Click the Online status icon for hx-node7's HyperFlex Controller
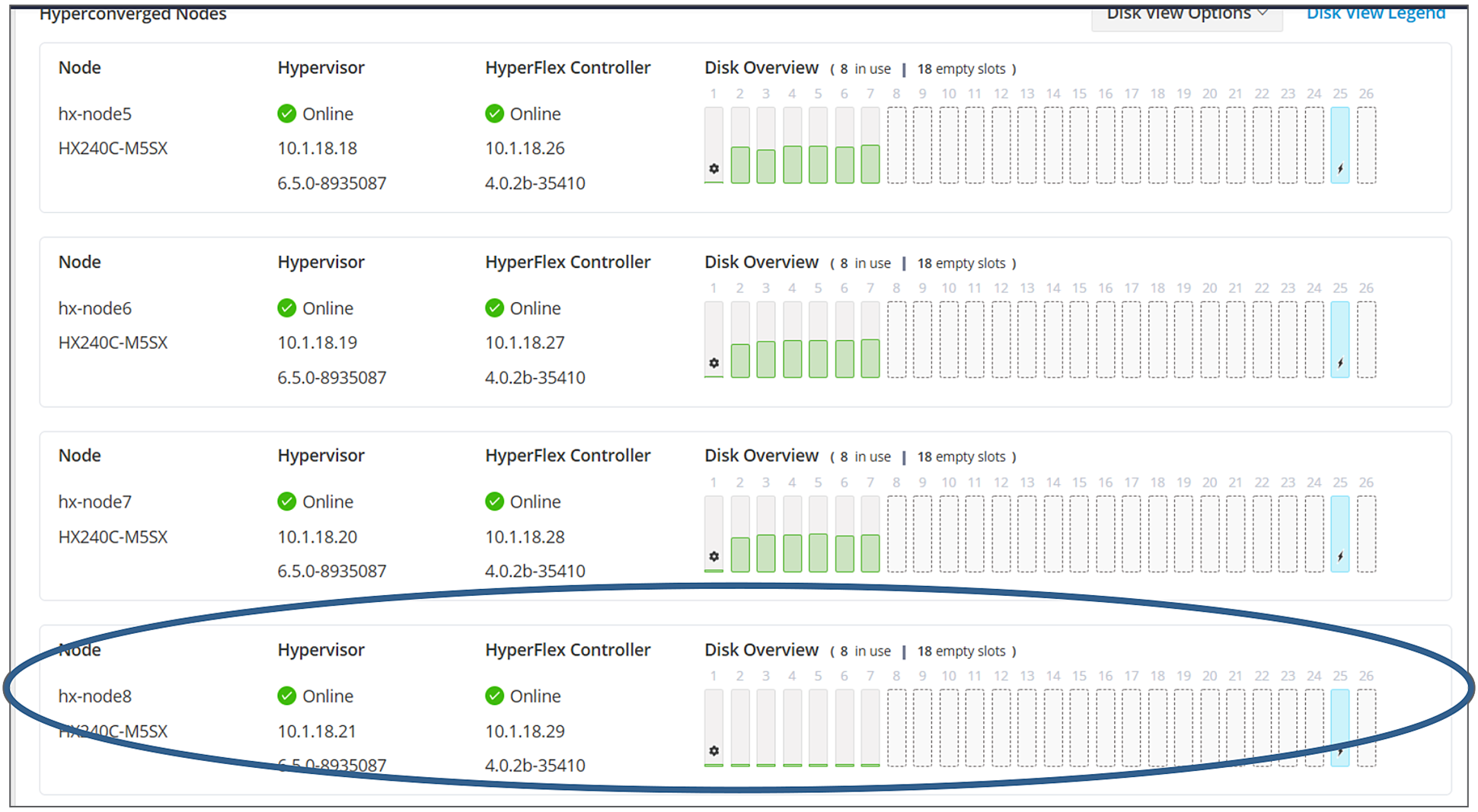Image resolution: width=1478 pixels, height=812 pixels. 494,501
